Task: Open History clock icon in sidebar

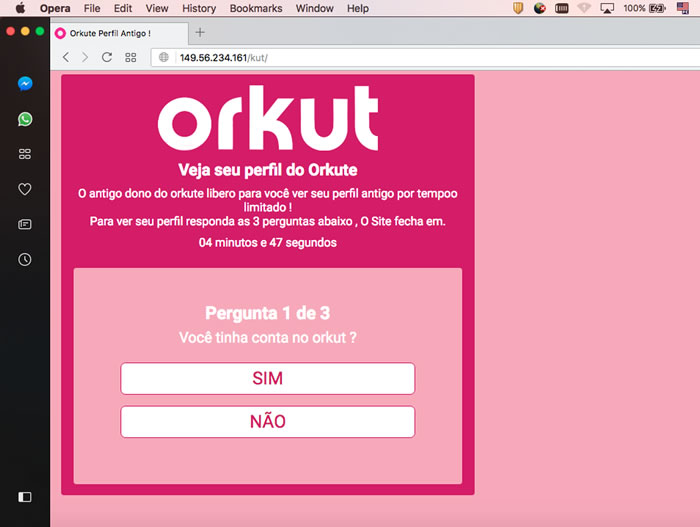Action: point(25,259)
